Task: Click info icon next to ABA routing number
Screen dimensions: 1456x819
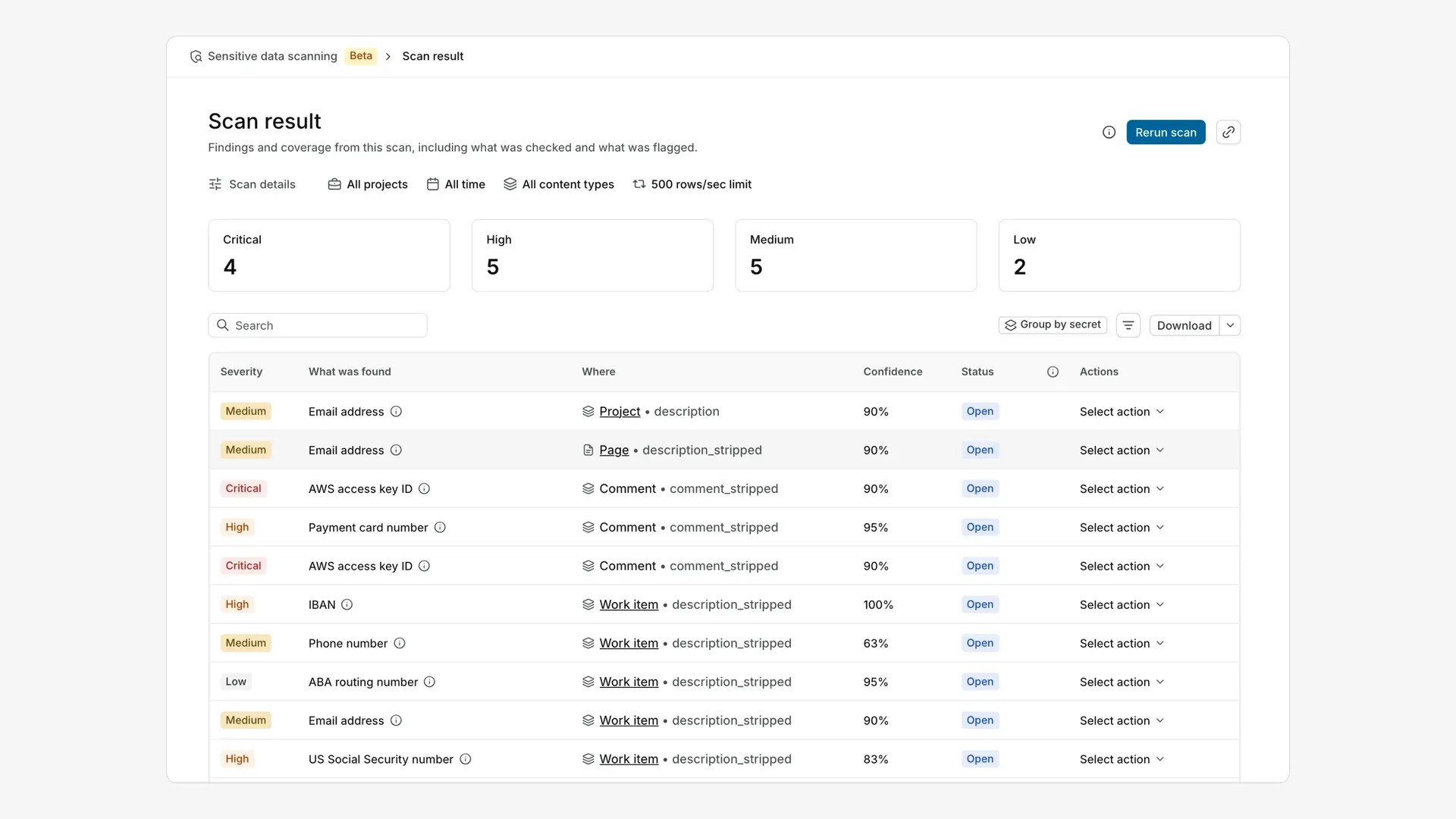Action: [429, 682]
